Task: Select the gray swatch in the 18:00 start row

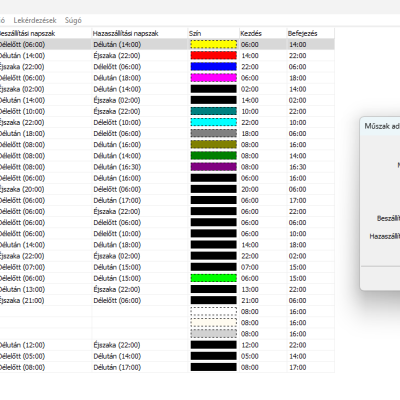Action: [214, 133]
